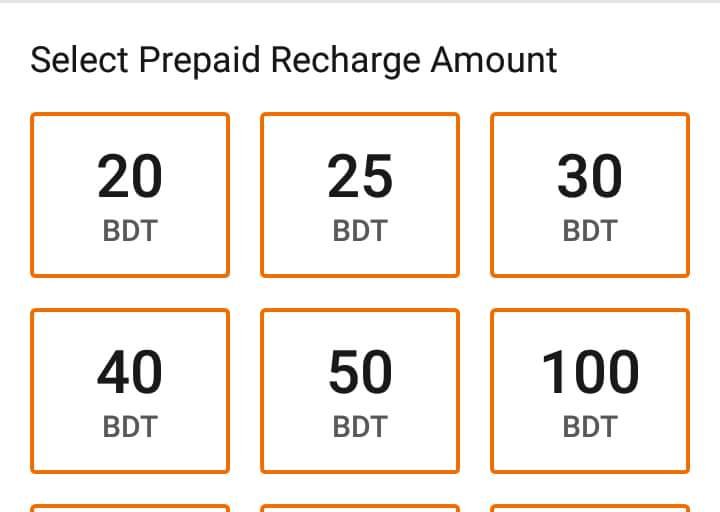This screenshot has height=512, width=720.
Task: Click the BDT label under 100
Action: pyautogui.click(x=590, y=428)
